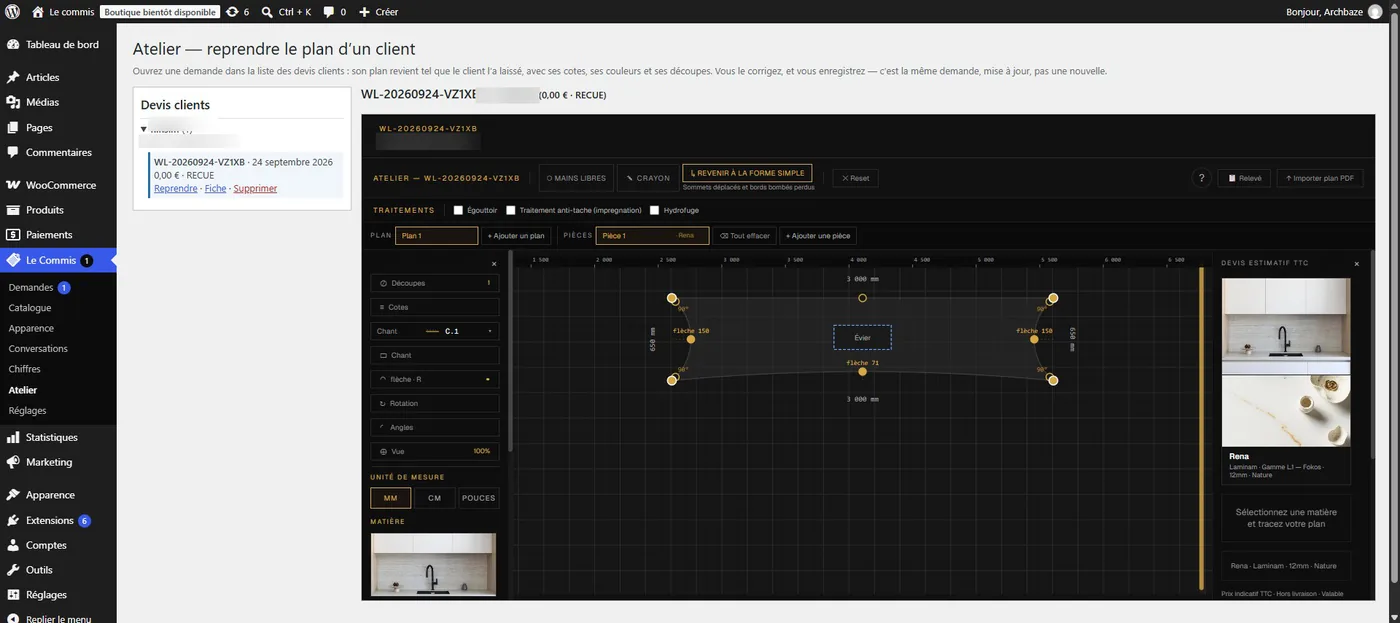This screenshot has width=1400, height=623.
Task: Switch unit of measure to CM
Action: (x=434, y=498)
